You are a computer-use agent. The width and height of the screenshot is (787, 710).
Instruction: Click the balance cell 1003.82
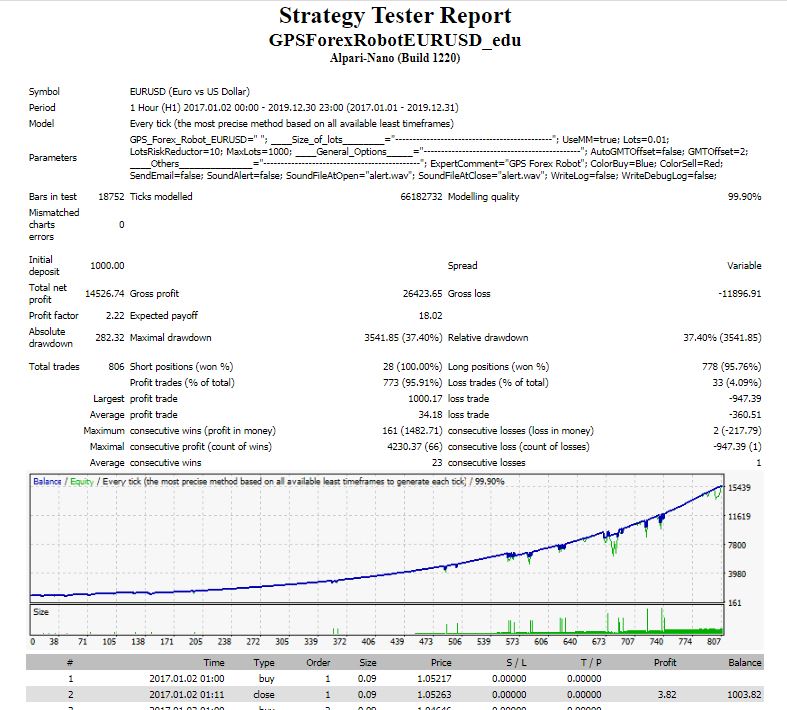point(745,695)
